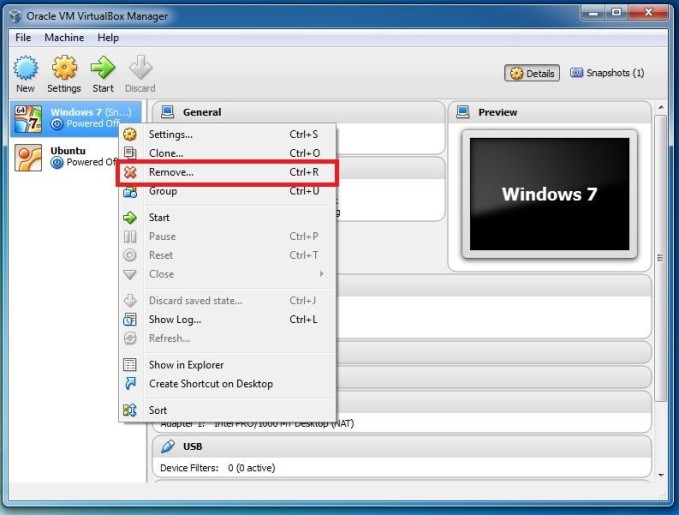Click the Show in Explorer icon
Viewport: 679px width, 515px height.
click(130, 365)
